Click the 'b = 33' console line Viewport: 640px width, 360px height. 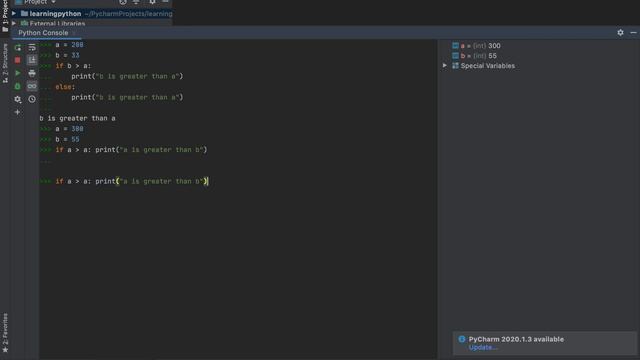coord(67,56)
